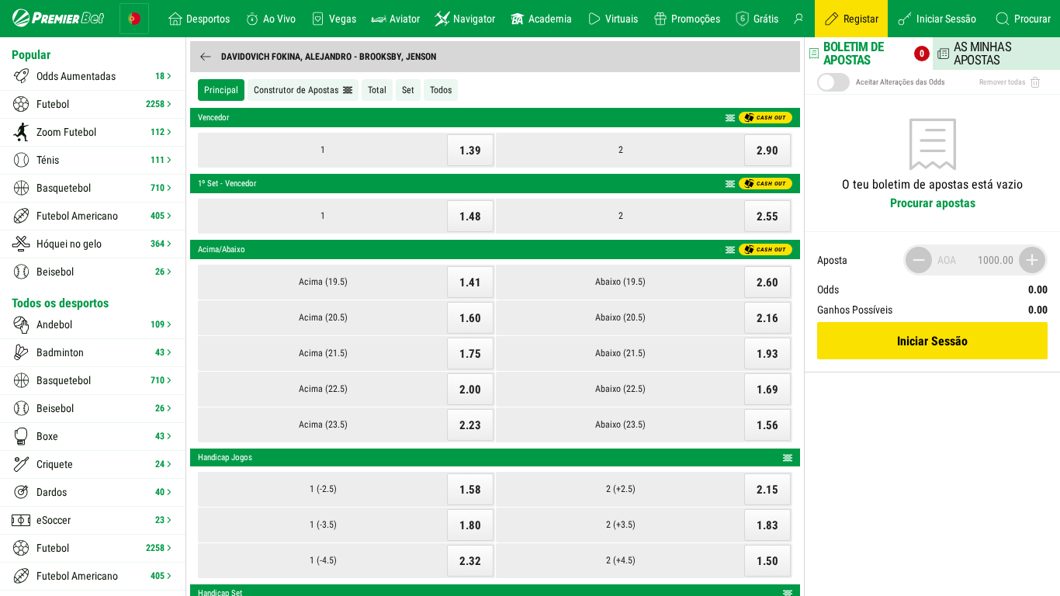The image size is (1060, 596).
Task: Click the bet slip counter badge showing 0
Action: [x=921, y=53]
